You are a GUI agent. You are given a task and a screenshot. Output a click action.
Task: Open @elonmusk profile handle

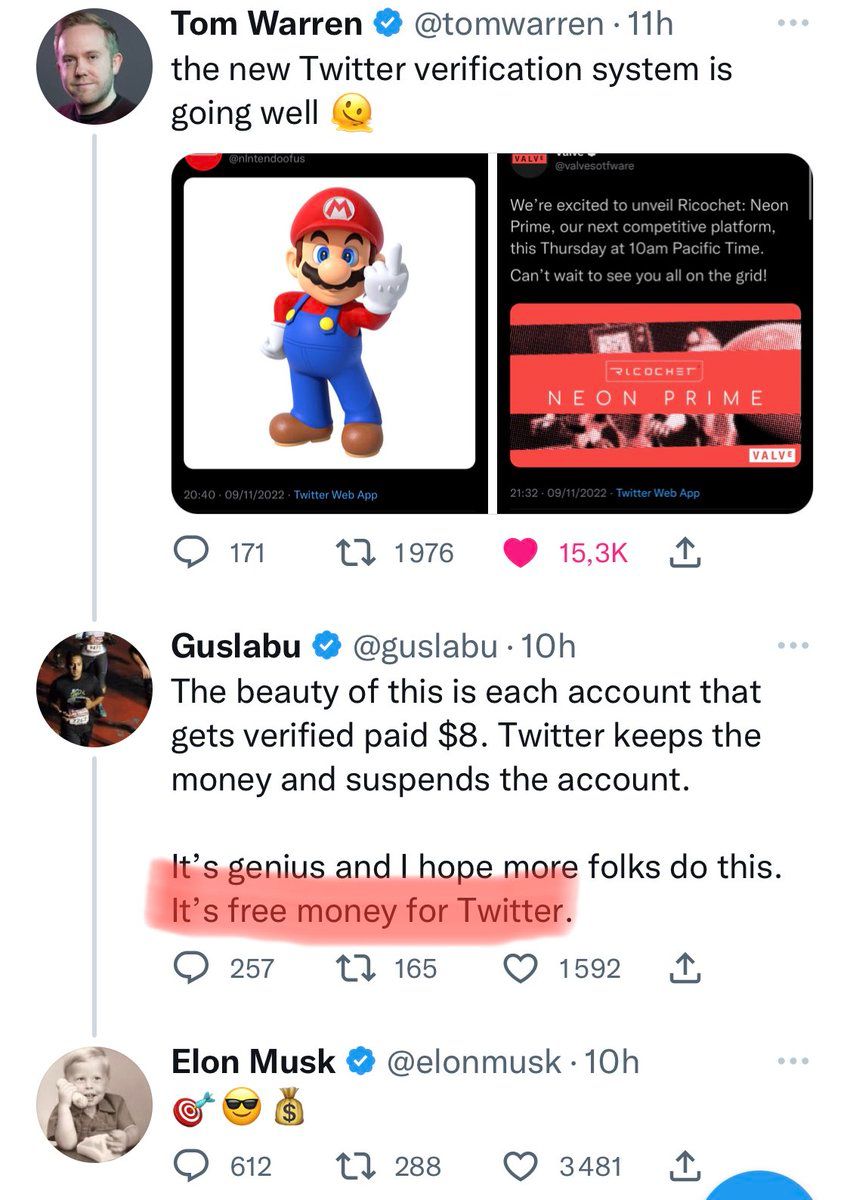[474, 1061]
